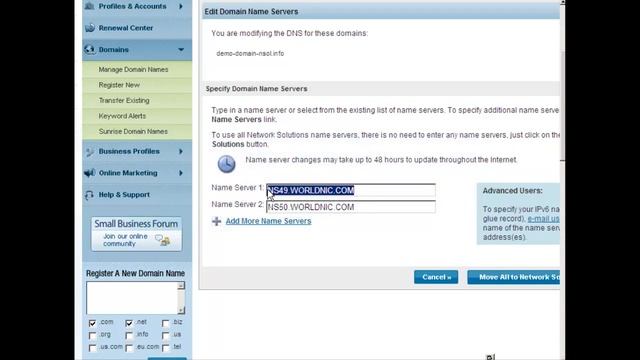Click the Help & Support headset icon
The image size is (640, 360).
click(x=89, y=195)
